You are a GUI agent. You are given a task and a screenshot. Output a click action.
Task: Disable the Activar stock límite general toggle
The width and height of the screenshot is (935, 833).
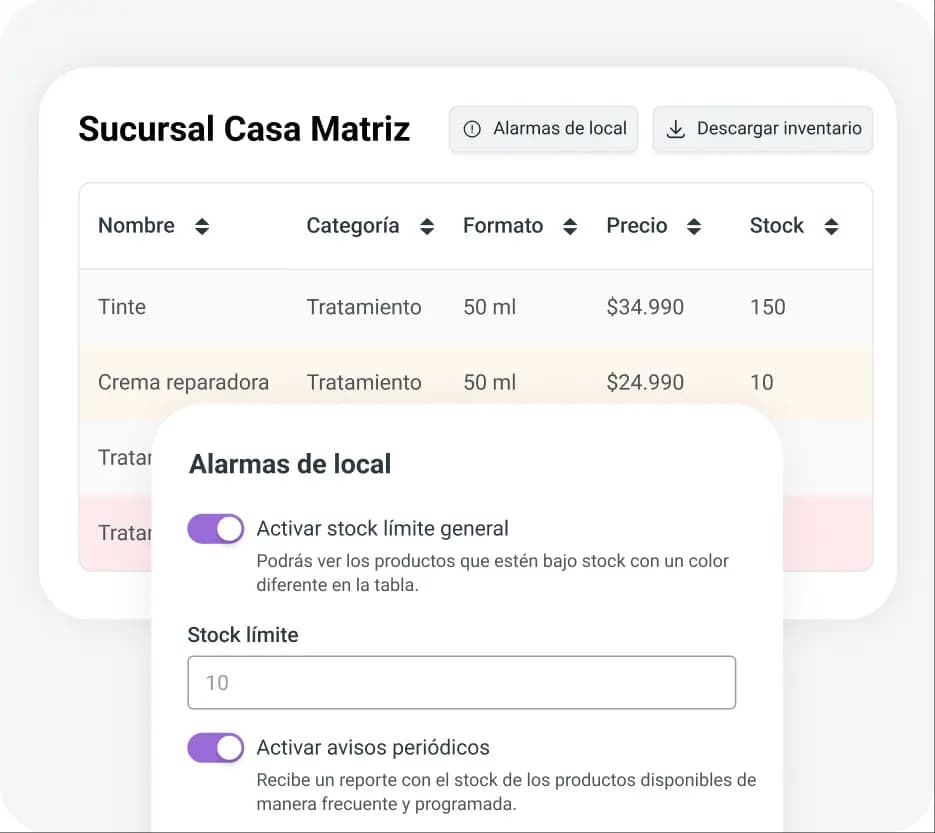[215, 528]
